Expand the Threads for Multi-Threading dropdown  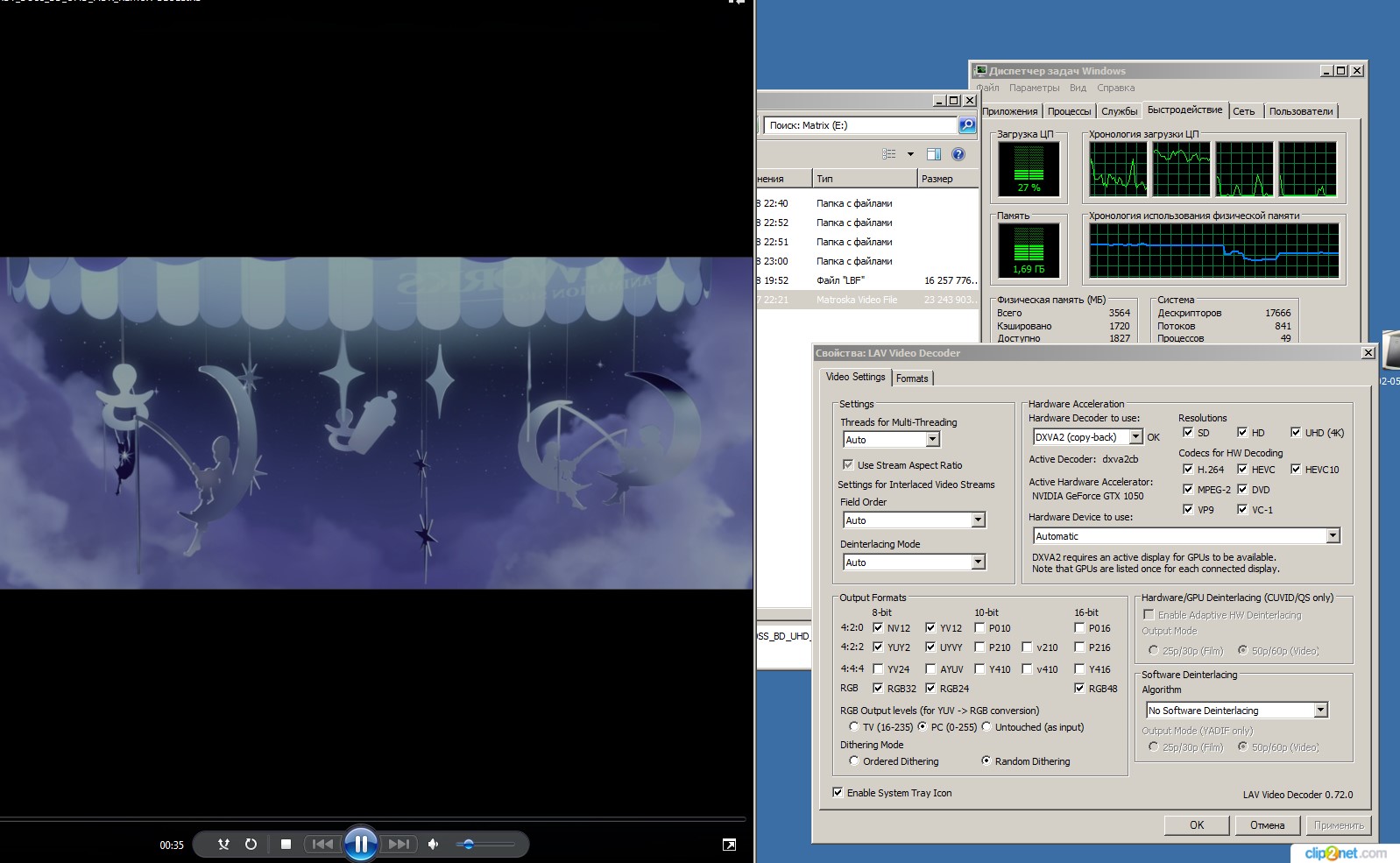coord(932,440)
